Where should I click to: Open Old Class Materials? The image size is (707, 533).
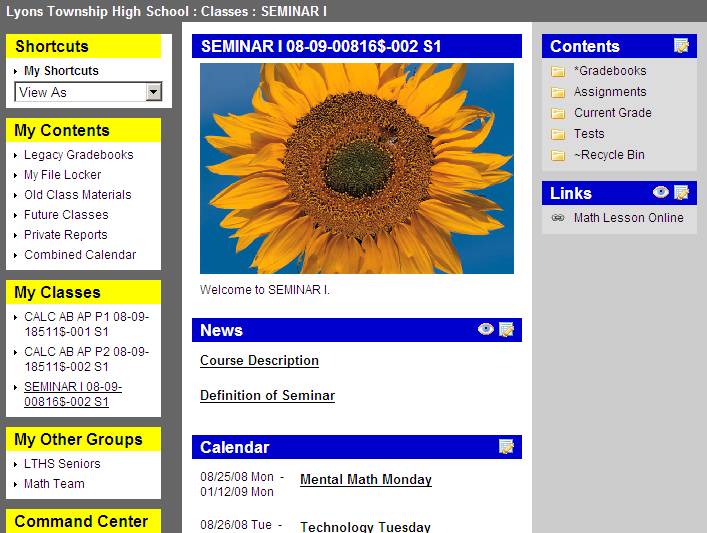point(78,194)
